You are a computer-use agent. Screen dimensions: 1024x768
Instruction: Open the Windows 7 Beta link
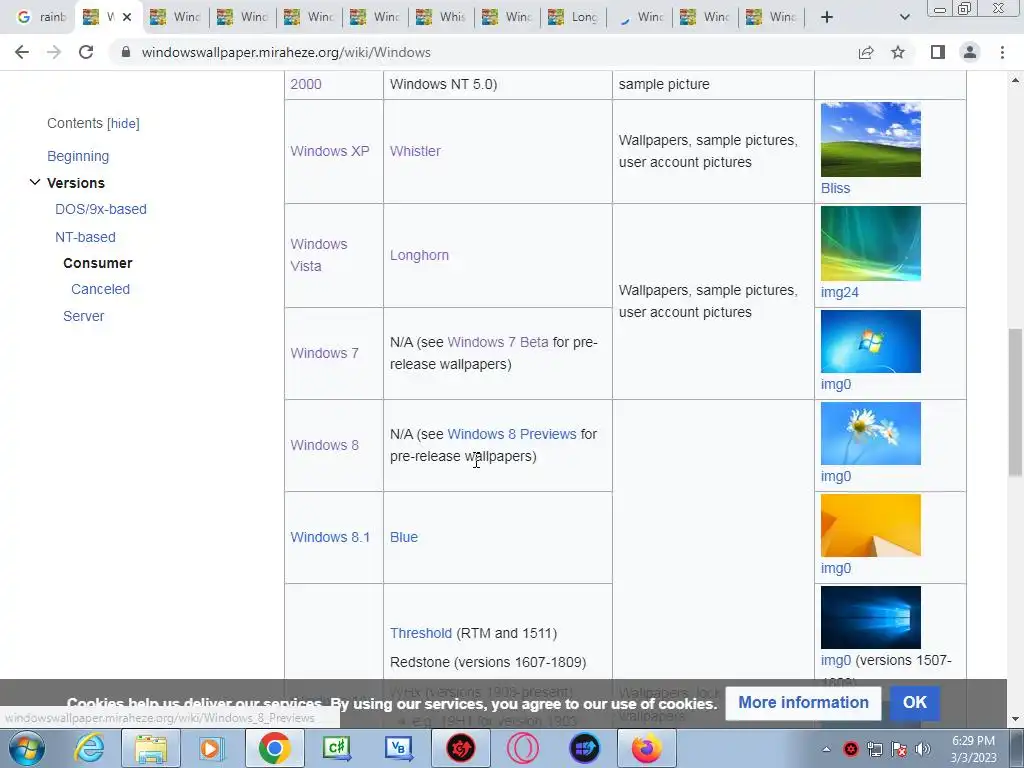498,342
